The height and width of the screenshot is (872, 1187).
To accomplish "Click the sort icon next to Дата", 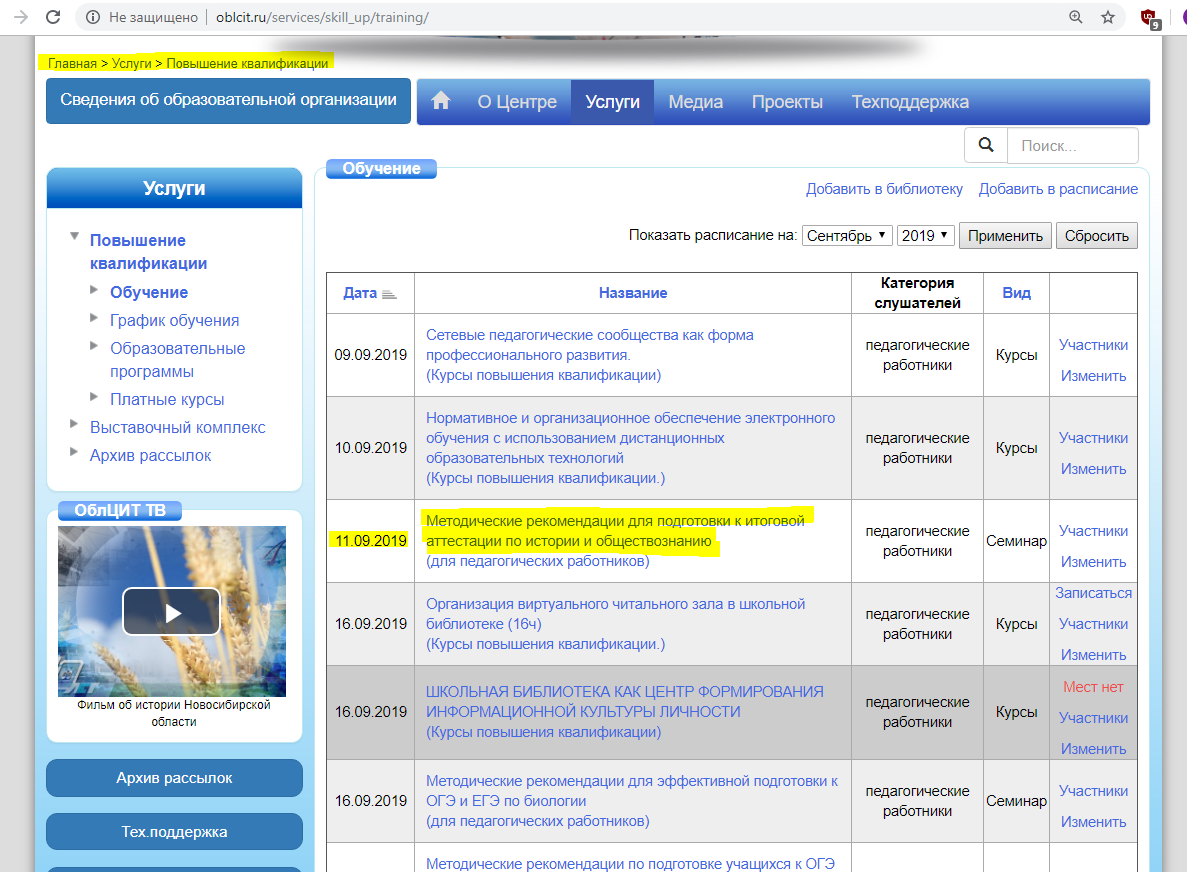I will click(389, 294).
